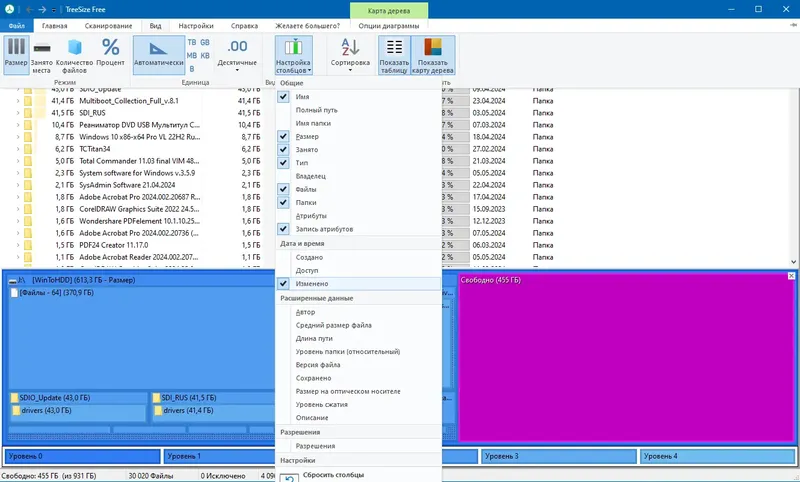Click the reset icon beside Сбросить столбцы
The image size is (800, 482).
coord(289,478)
